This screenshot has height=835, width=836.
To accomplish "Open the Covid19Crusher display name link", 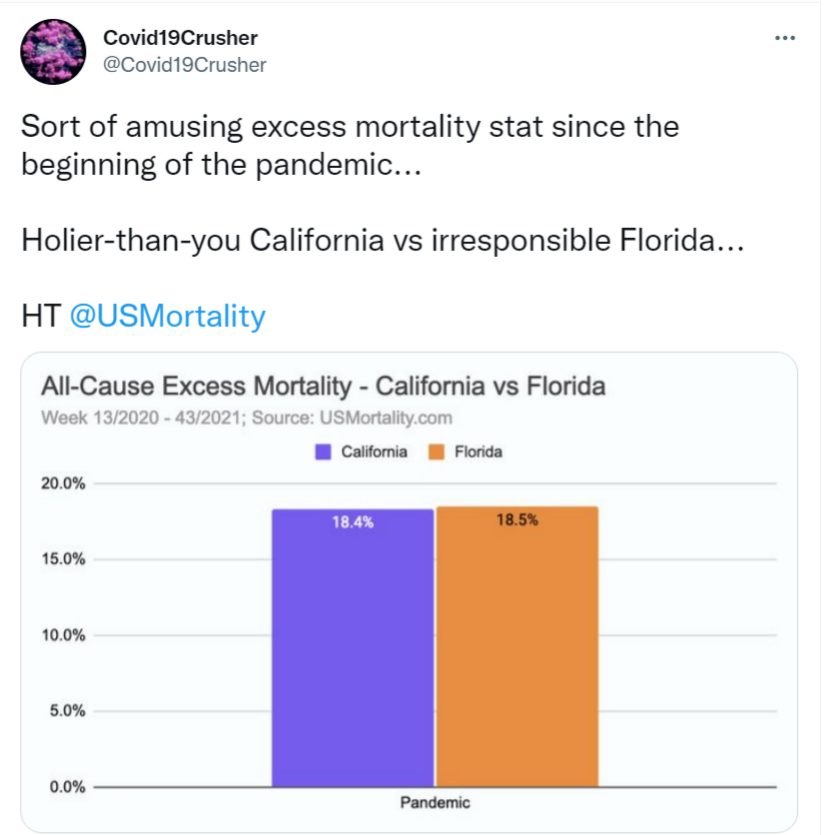I will pos(180,38).
